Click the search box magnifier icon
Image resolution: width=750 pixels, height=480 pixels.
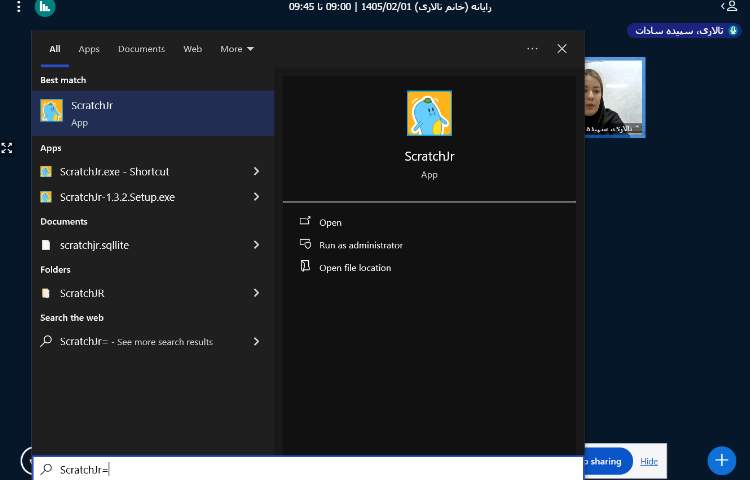46,469
